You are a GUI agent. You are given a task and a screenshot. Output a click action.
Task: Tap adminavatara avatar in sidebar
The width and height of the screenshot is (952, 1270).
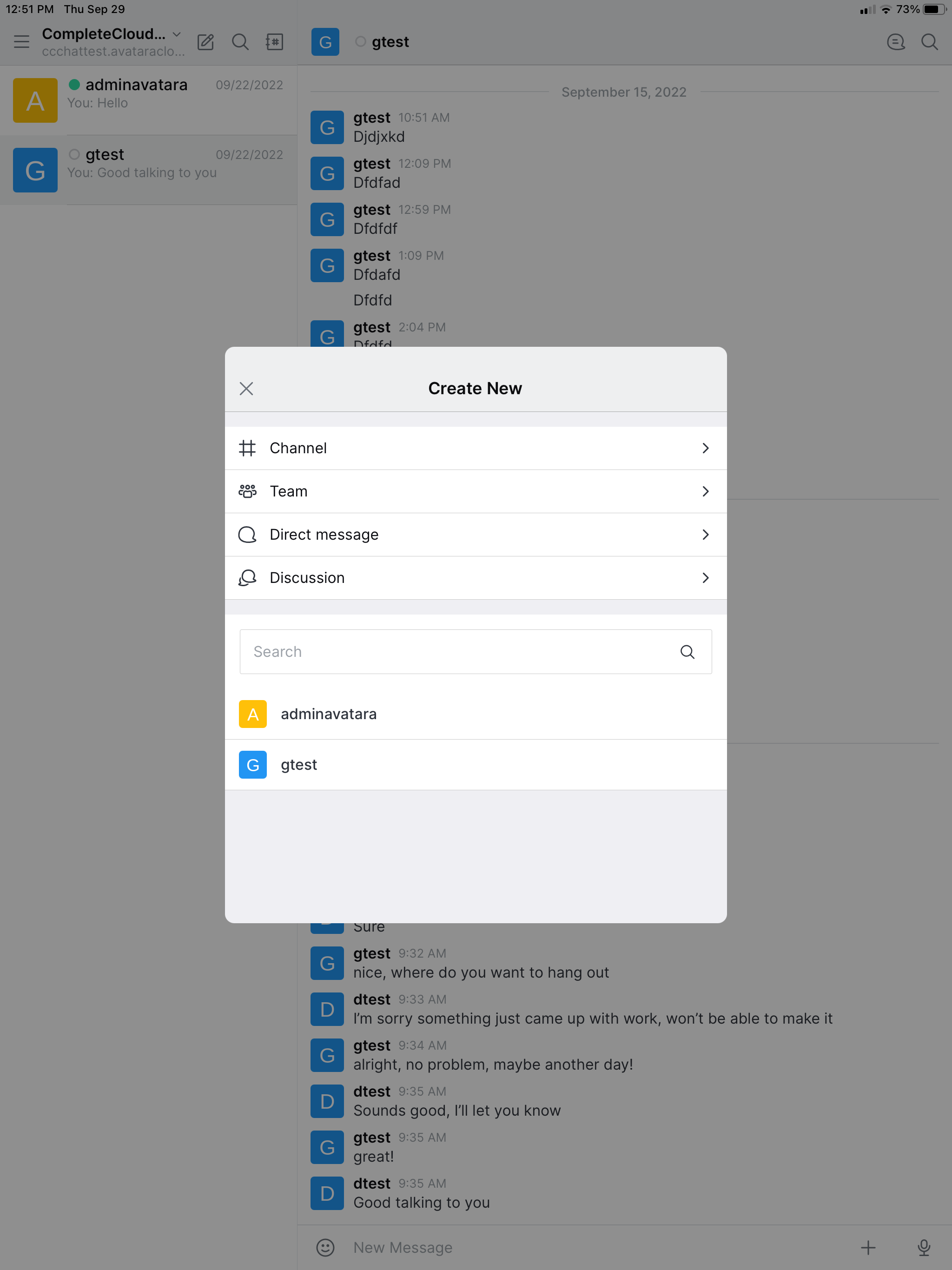pyautogui.click(x=36, y=100)
